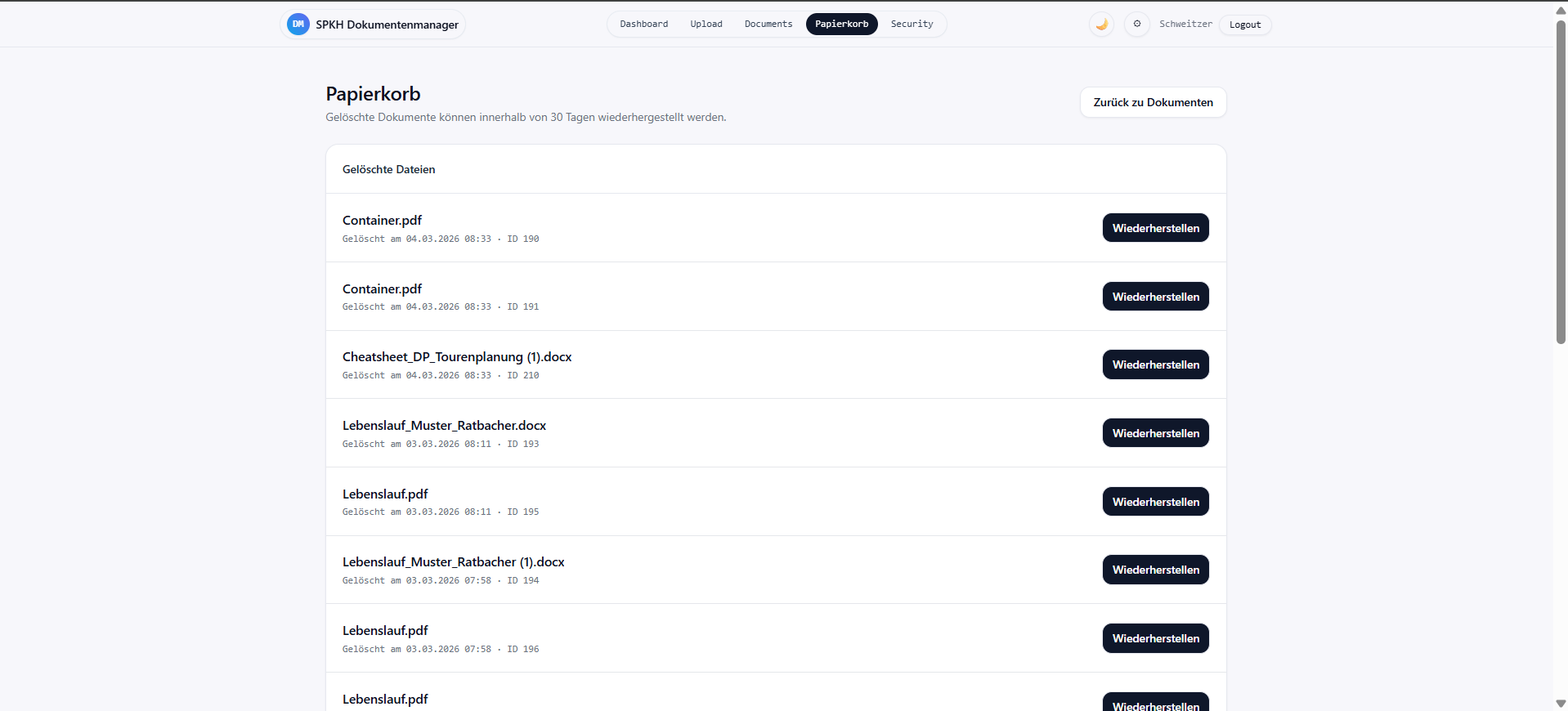Screen dimensions: 1568x711
Task: Restore Lebenslauf.pdf with ID 195
Action: click(1155, 502)
